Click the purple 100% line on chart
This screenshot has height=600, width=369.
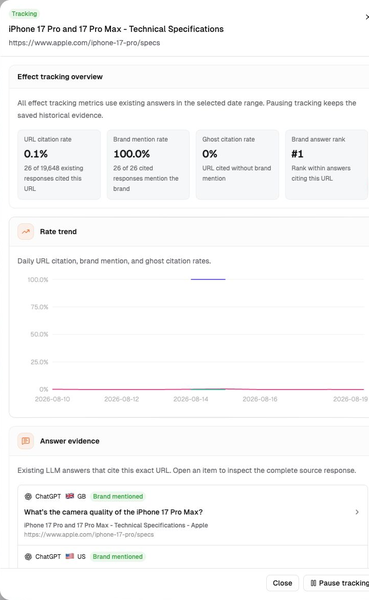click(x=208, y=279)
